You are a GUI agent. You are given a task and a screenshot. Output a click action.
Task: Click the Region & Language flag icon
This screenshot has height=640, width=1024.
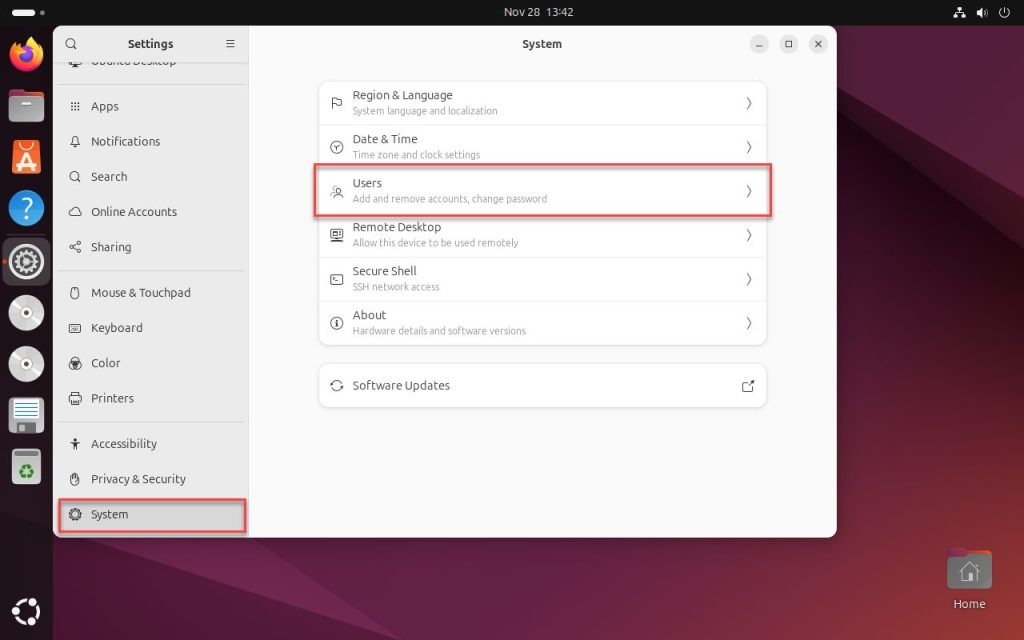(336, 103)
